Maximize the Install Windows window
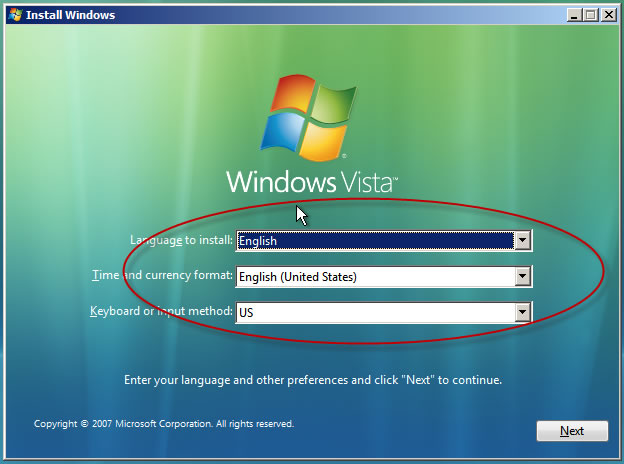The height and width of the screenshot is (464, 624). [591, 15]
